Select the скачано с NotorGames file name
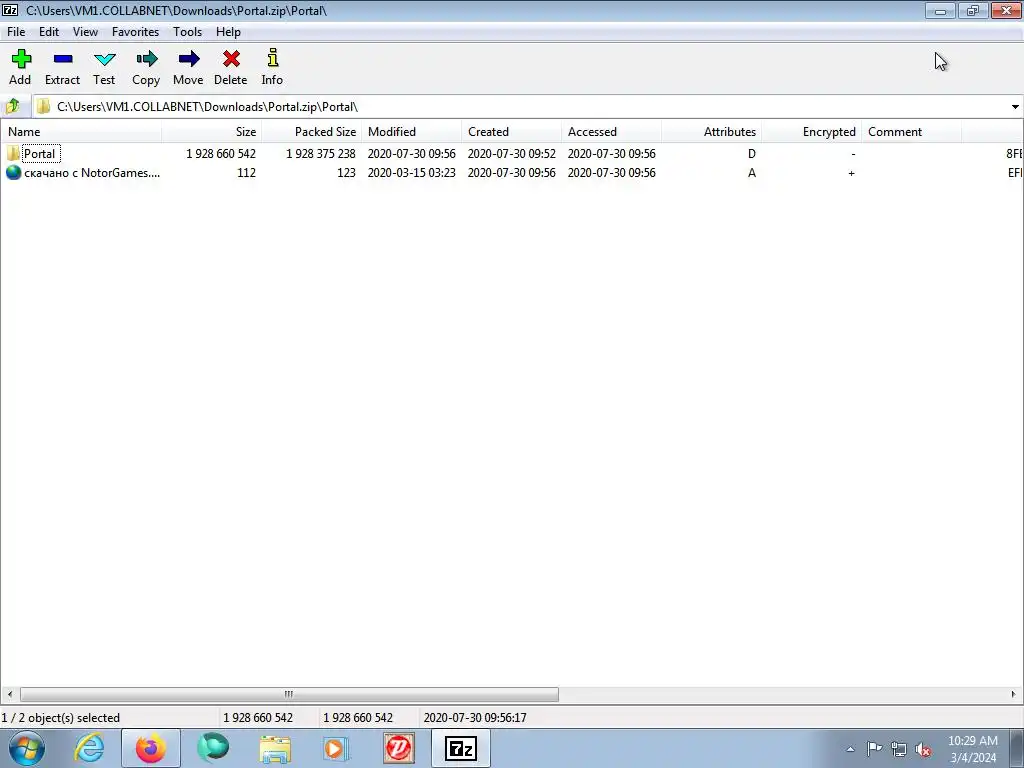This screenshot has height=768, width=1024. click(92, 173)
